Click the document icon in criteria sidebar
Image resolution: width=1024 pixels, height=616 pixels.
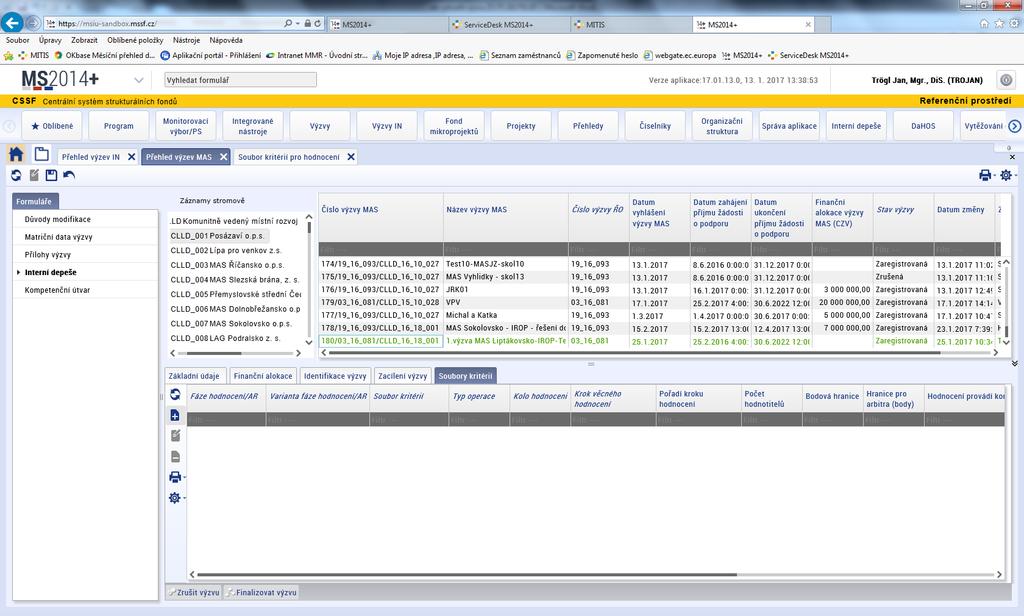(x=175, y=457)
